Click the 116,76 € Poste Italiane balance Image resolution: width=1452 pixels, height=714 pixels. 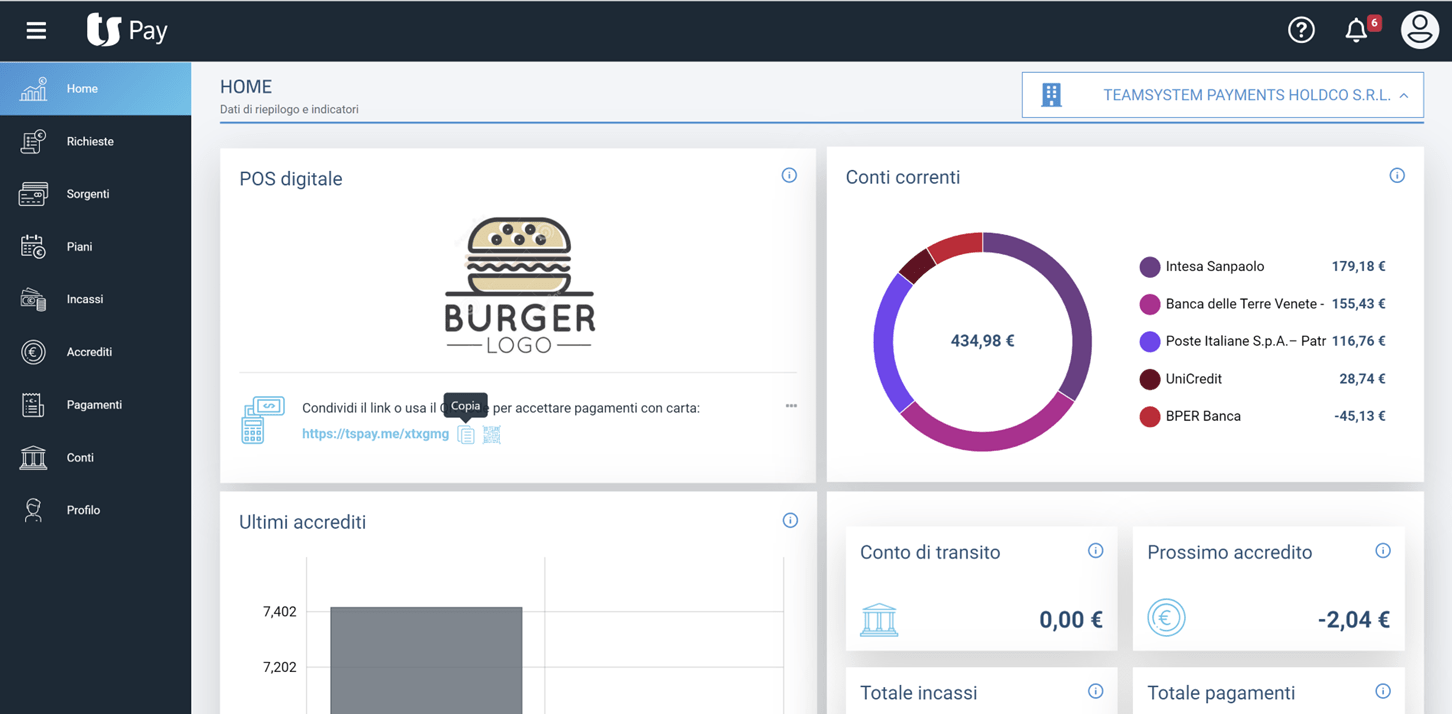tap(1358, 341)
